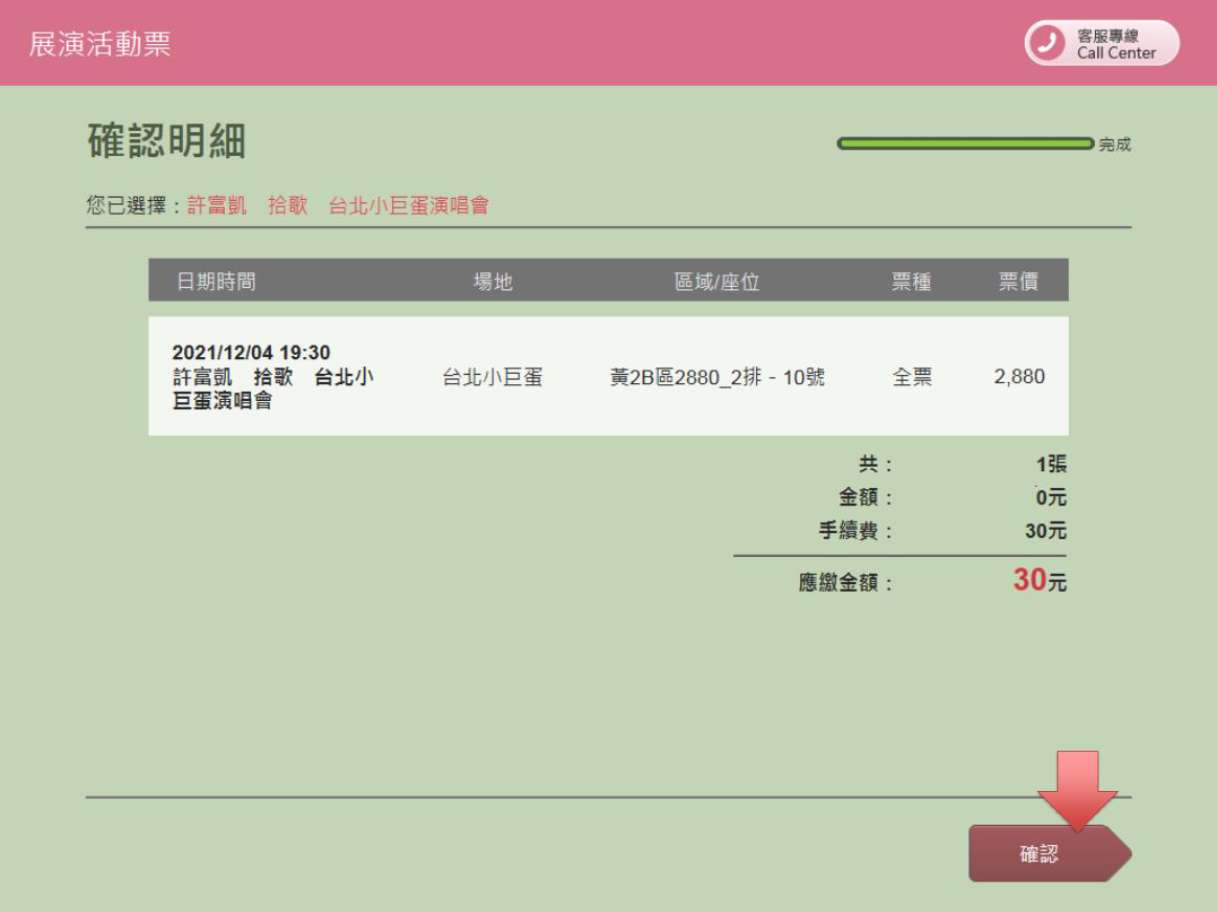Viewport: 1217px width, 912px height.
Task: Click the 票價 column header
Action: pyautogui.click(x=1018, y=281)
